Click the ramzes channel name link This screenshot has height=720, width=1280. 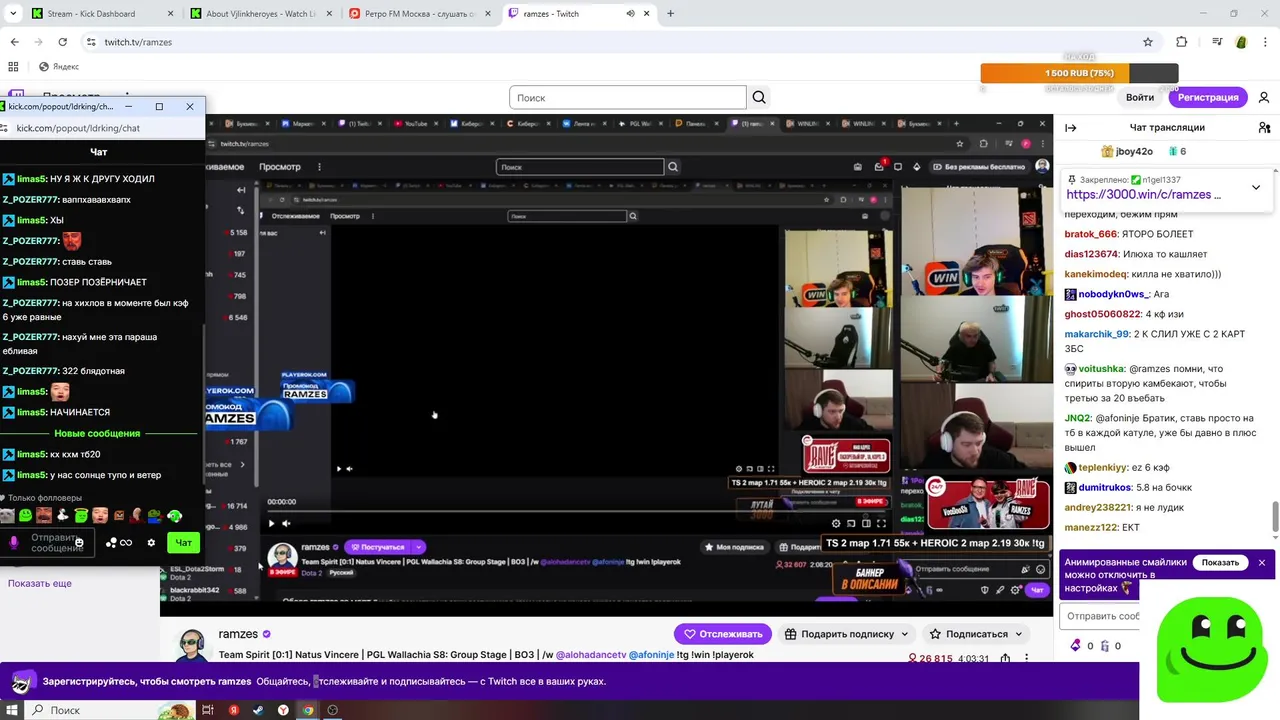238,634
